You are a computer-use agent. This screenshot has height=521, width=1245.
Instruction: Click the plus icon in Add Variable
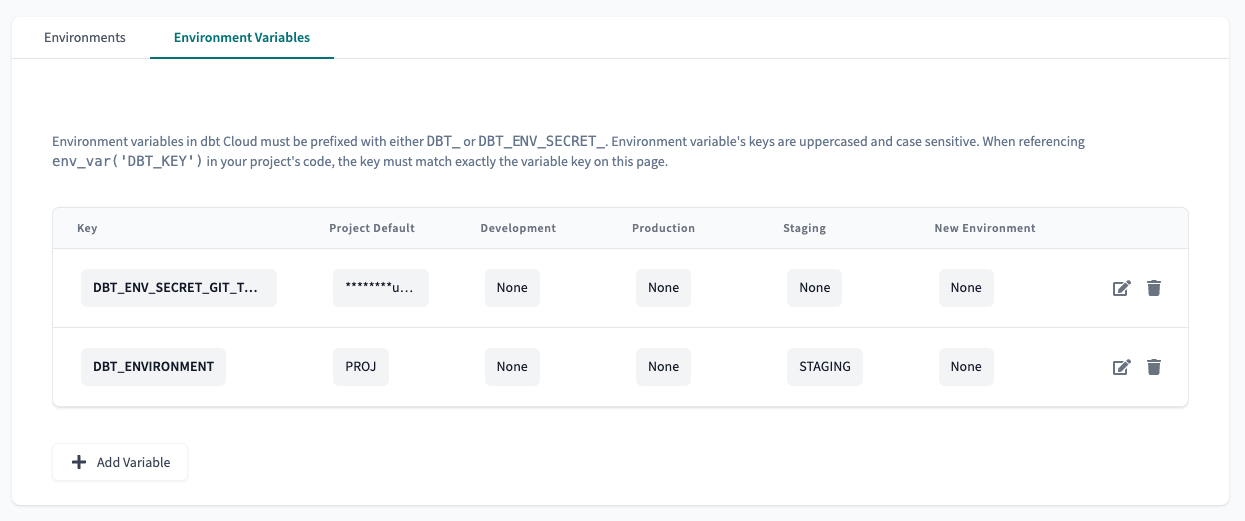click(79, 463)
